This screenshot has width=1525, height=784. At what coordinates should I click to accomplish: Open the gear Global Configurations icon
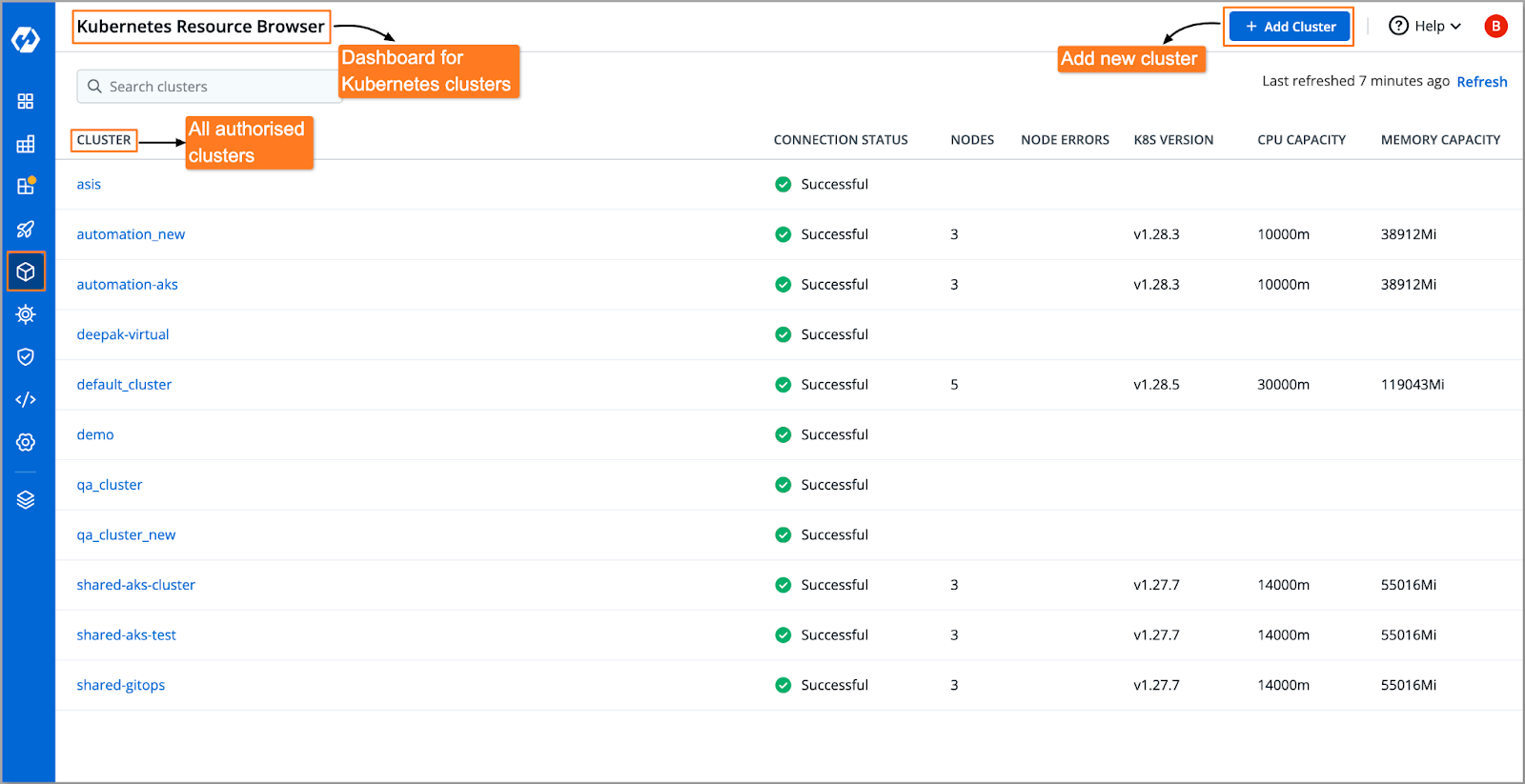26,442
